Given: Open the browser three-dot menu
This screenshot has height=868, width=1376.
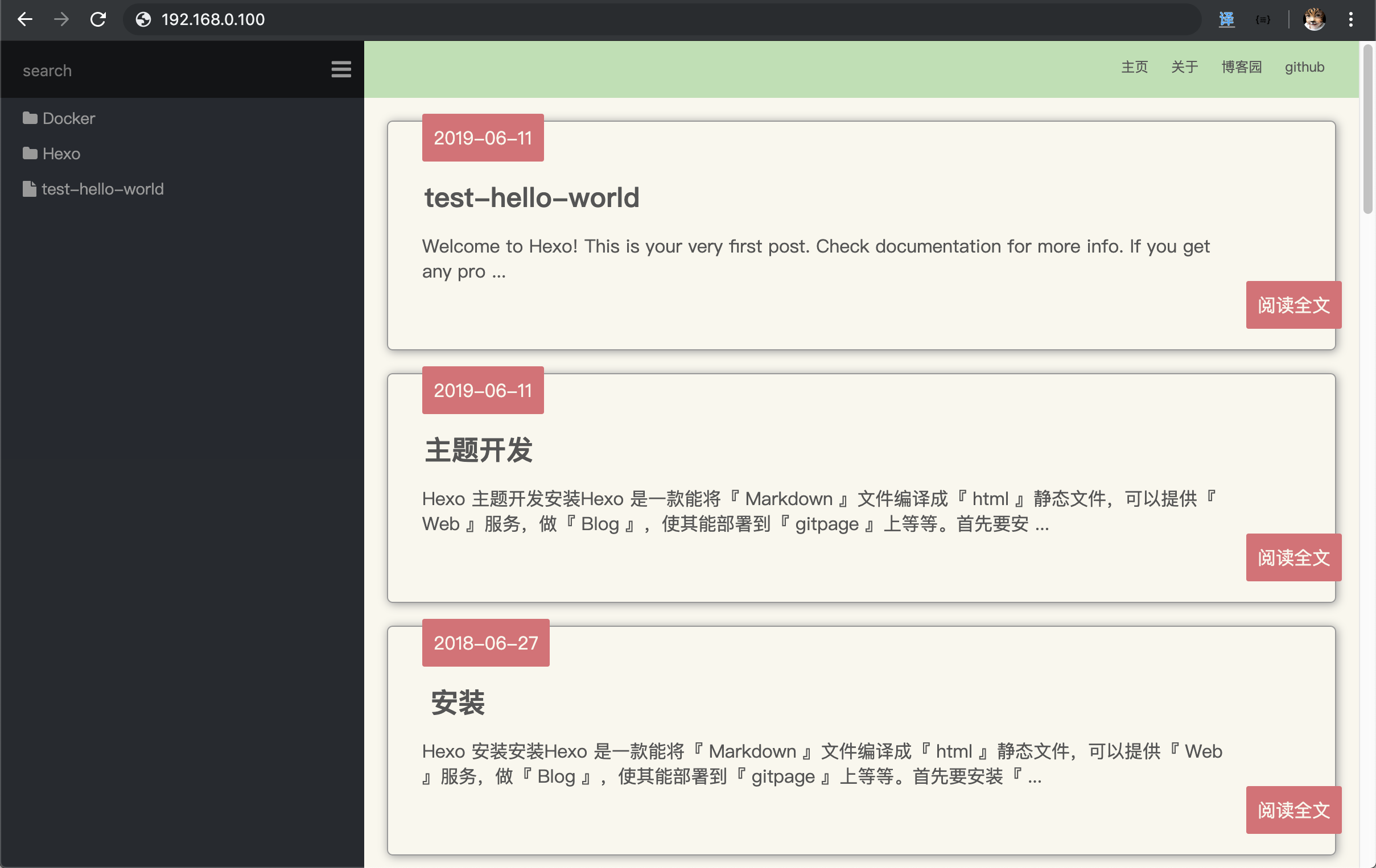Looking at the screenshot, I should click(1351, 19).
